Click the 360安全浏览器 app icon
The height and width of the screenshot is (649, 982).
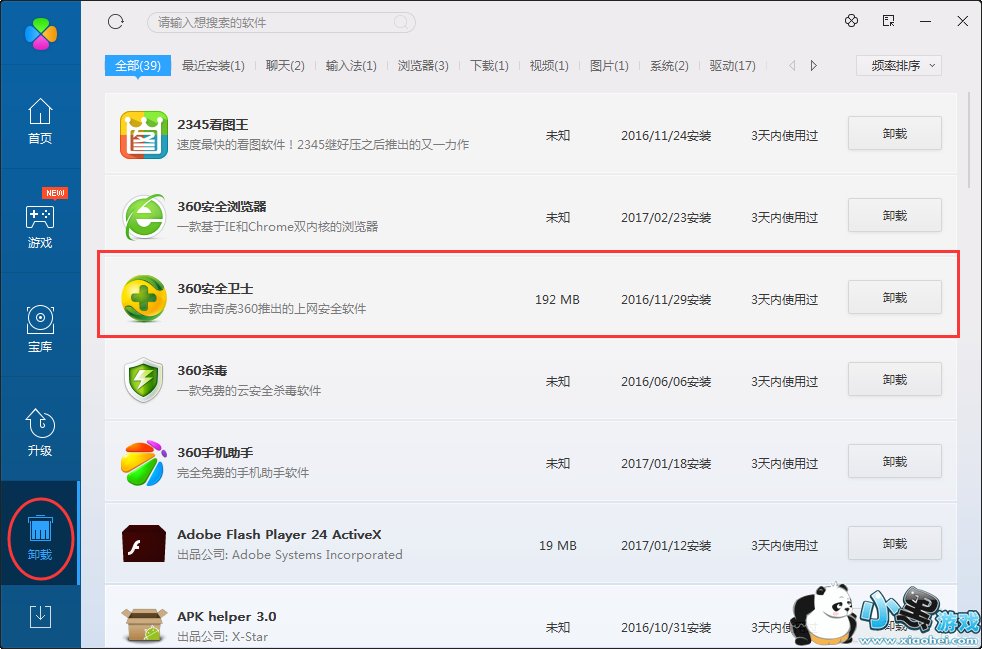(x=144, y=217)
